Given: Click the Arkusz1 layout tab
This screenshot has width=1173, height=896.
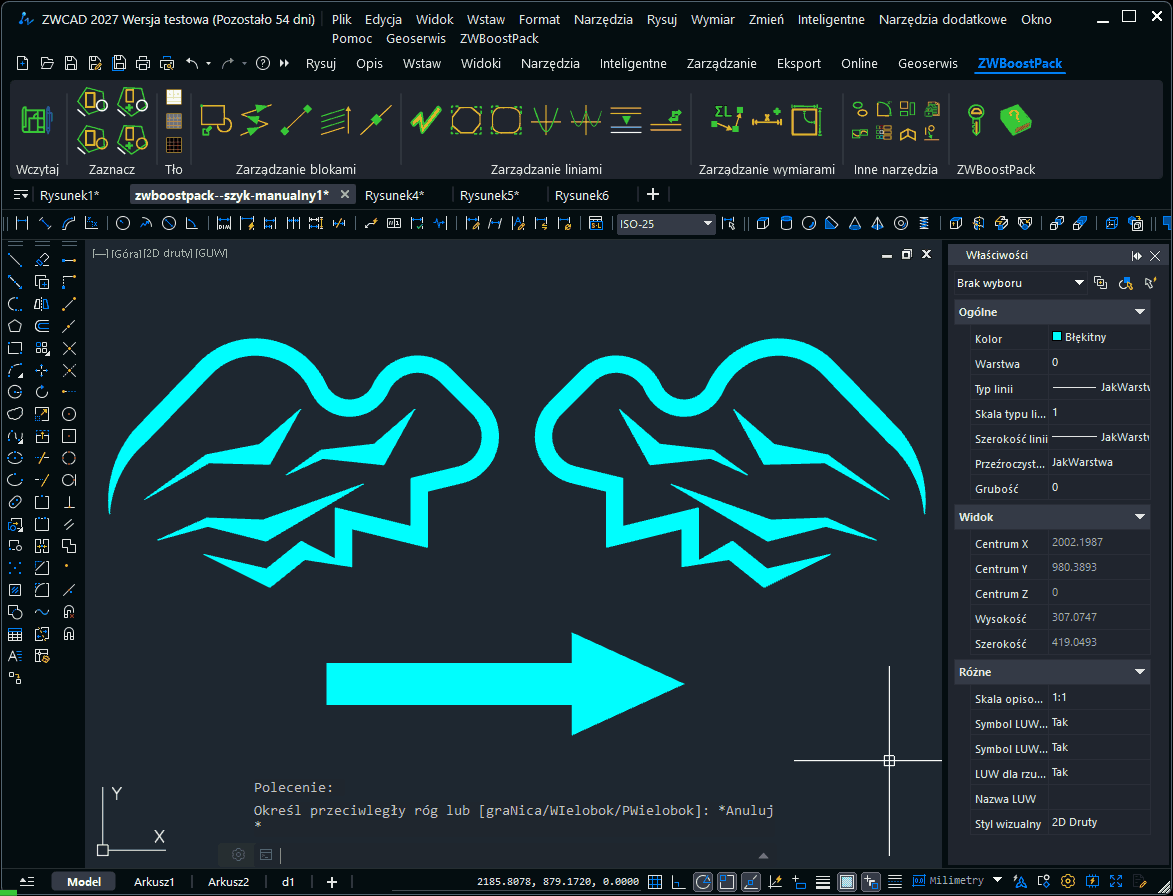Looking at the screenshot, I should [x=154, y=881].
